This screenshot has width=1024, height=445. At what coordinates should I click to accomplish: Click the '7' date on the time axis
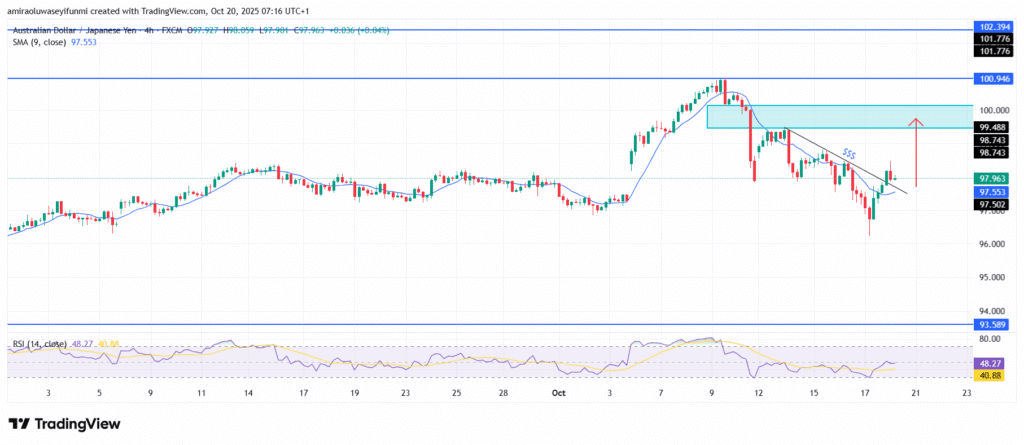(x=661, y=393)
